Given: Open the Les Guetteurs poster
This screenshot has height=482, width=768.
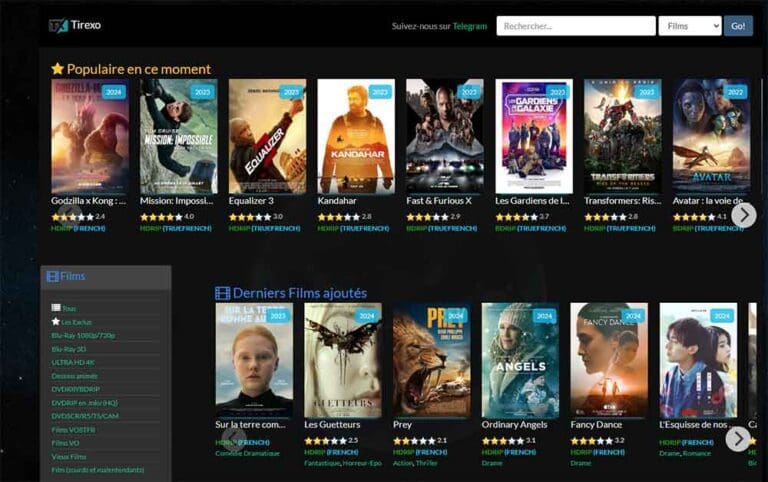Looking at the screenshot, I should (x=343, y=360).
